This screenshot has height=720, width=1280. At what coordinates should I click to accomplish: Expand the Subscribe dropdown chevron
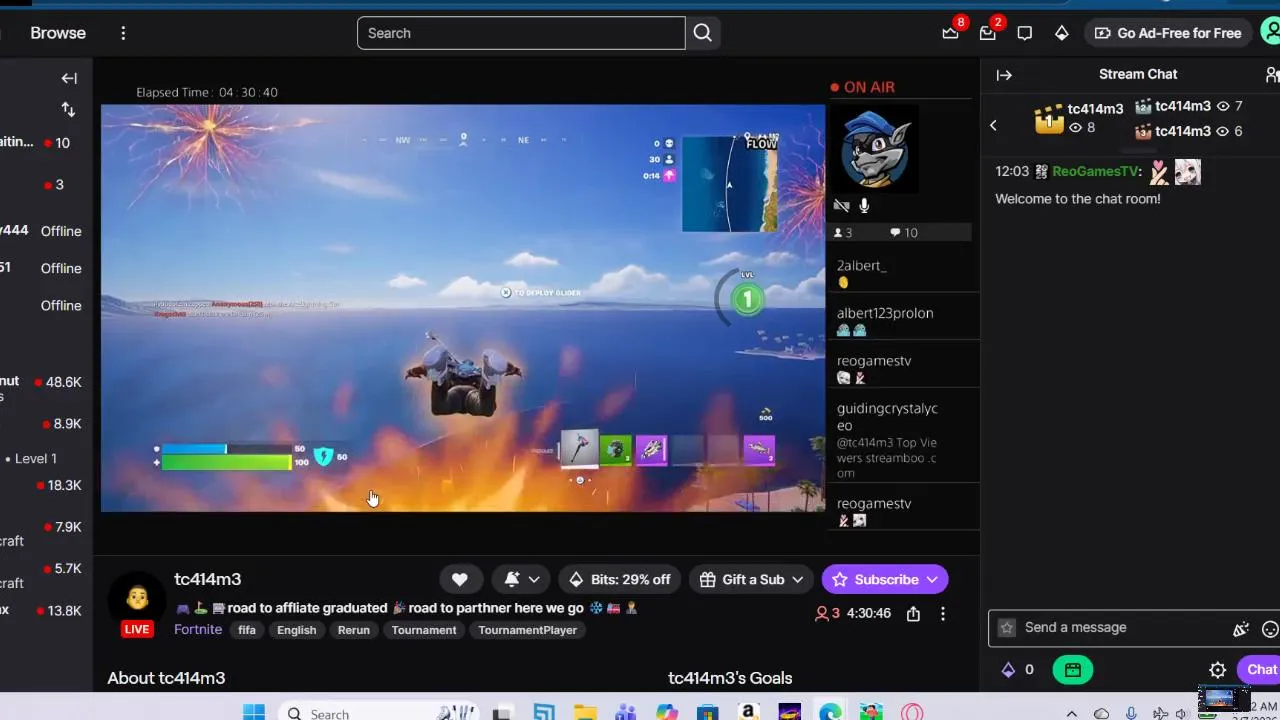932,579
